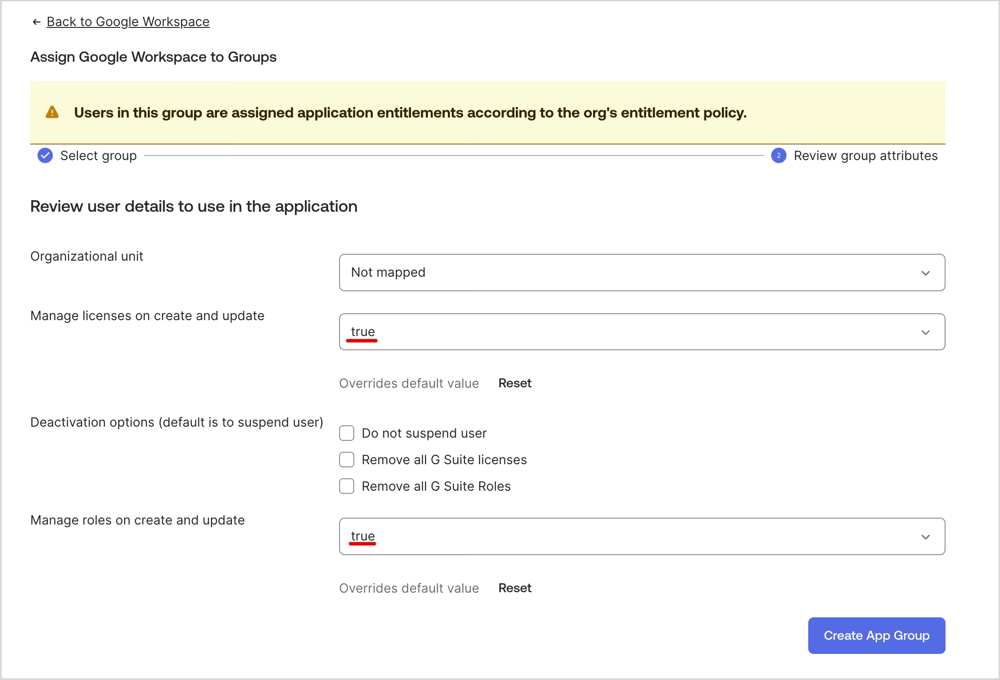Open Manage roles on create and update dropdown
This screenshot has width=1000, height=680.
click(x=642, y=536)
